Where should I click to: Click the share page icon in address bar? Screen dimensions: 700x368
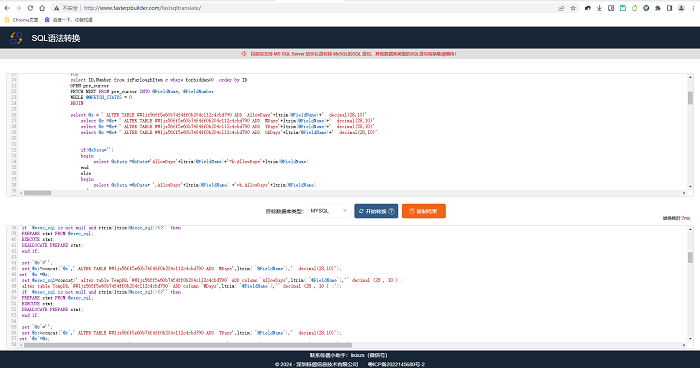coord(561,8)
